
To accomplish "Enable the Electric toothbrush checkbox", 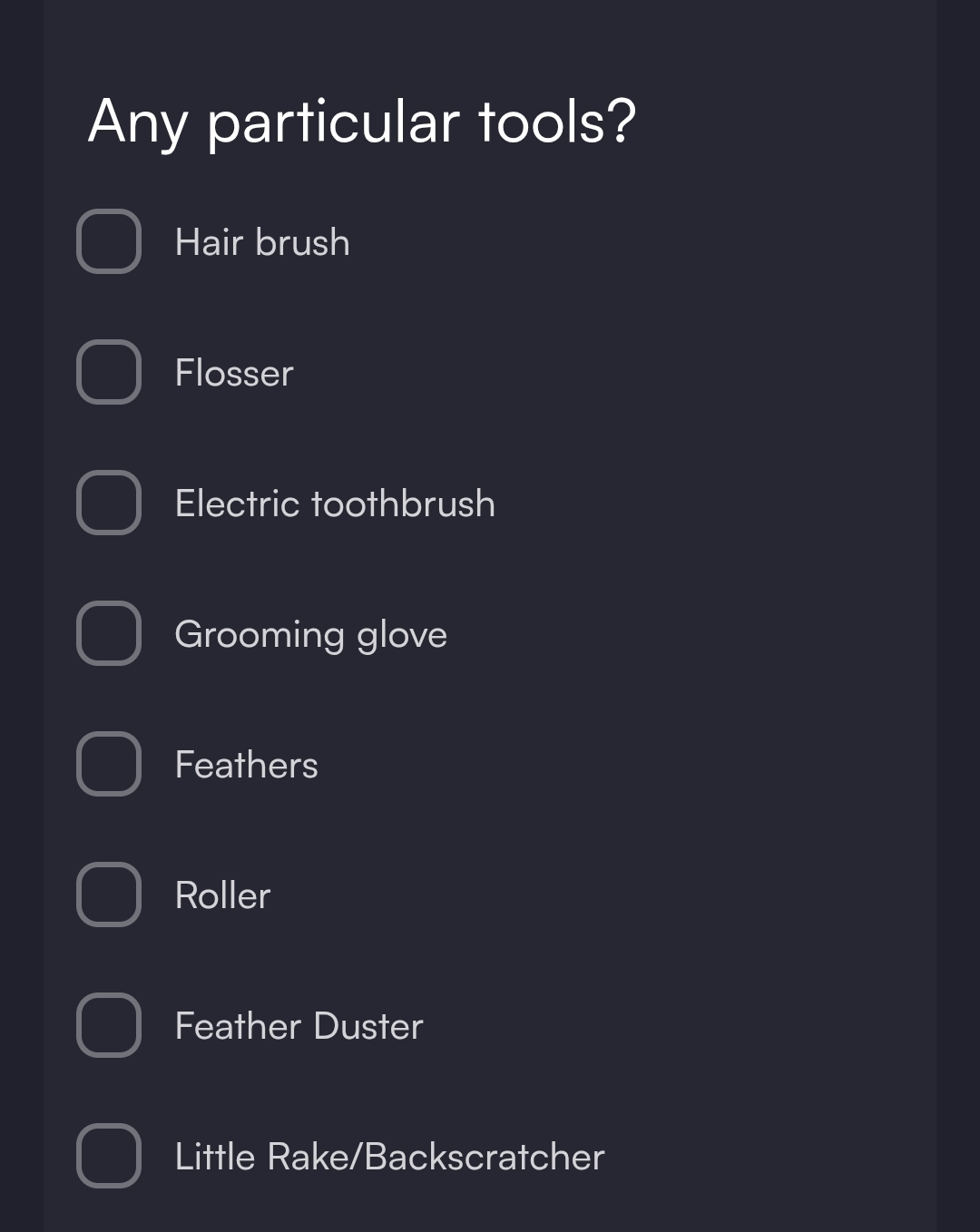I will pos(109,503).
